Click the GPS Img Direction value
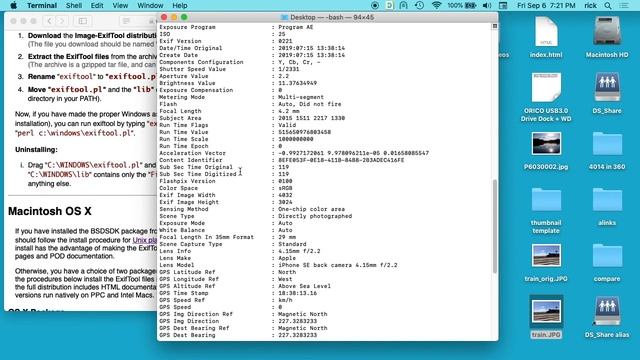 click(x=298, y=321)
